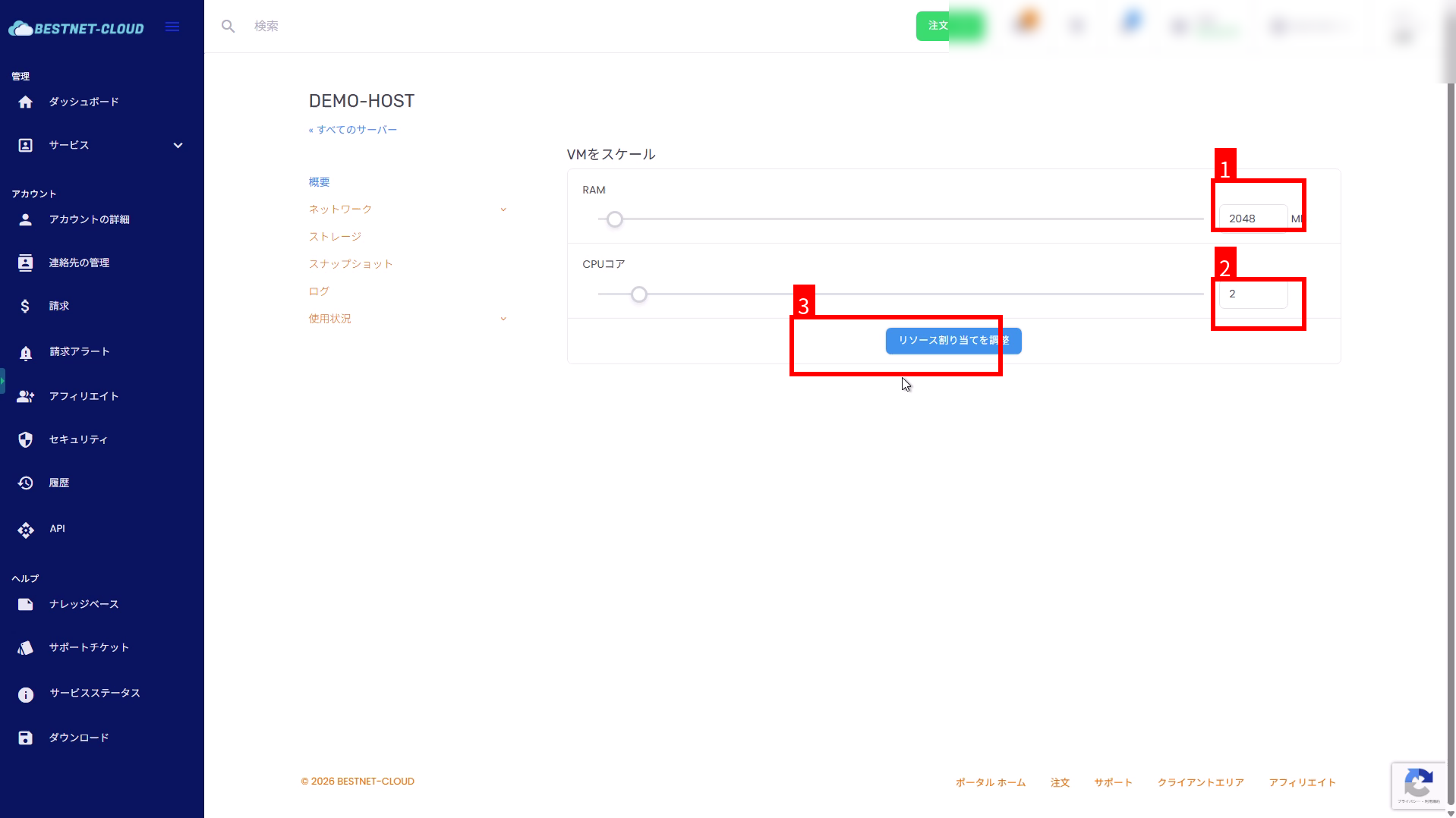Click the billing alerts bell icon
The width and height of the screenshot is (1456, 818).
point(26,352)
